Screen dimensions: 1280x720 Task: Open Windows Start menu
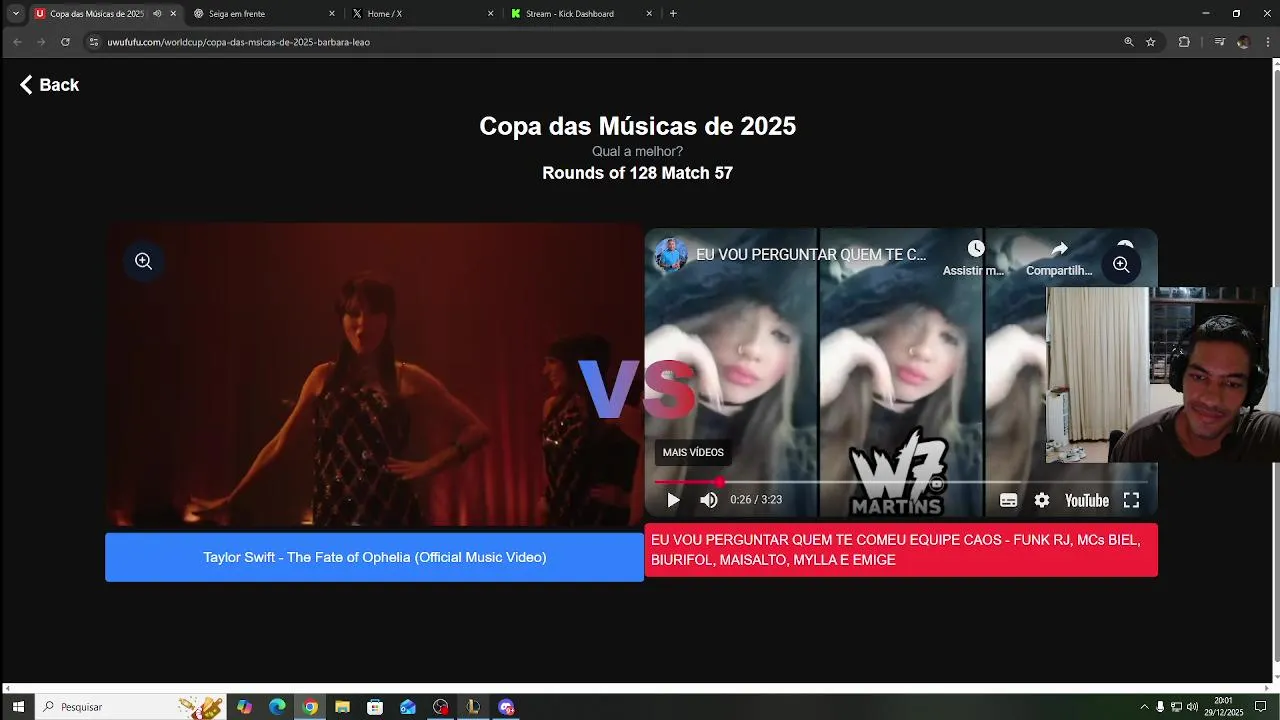[18, 707]
